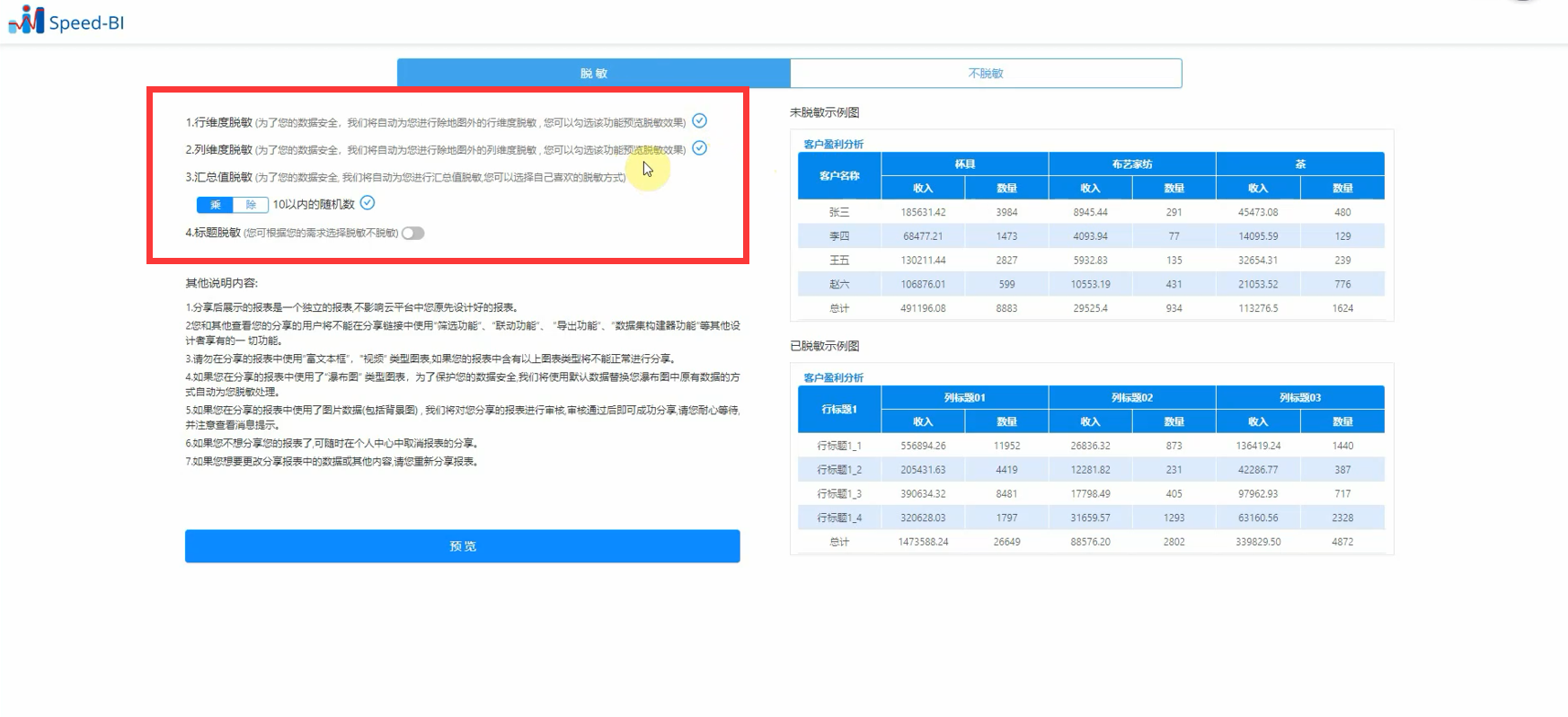Click the 2.列维度脱敏 label
This screenshot has width=1568, height=717.
point(219,149)
